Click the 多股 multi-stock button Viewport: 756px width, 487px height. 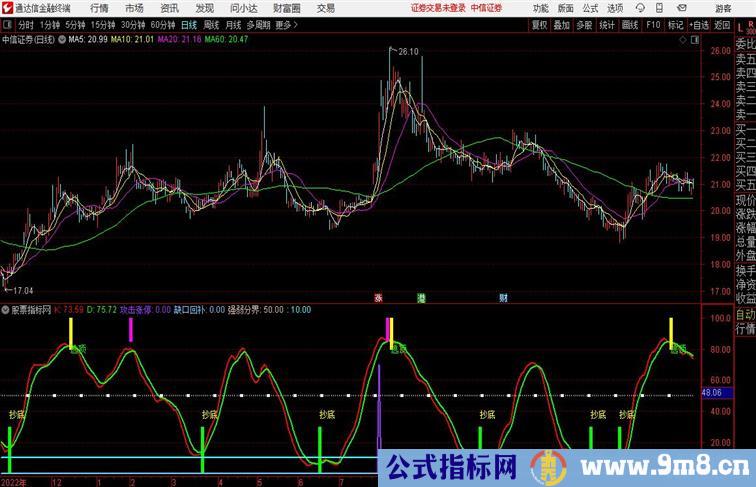coord(584,25)
